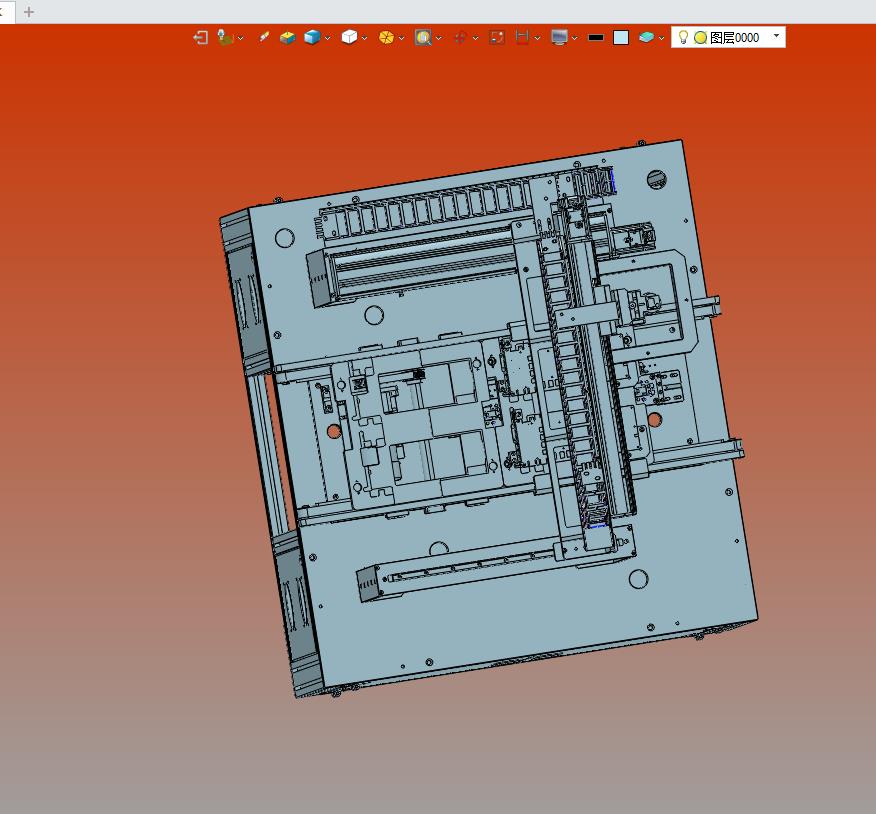Open a new tab with plus button
876x814 pixels.
tap(29, 12)
